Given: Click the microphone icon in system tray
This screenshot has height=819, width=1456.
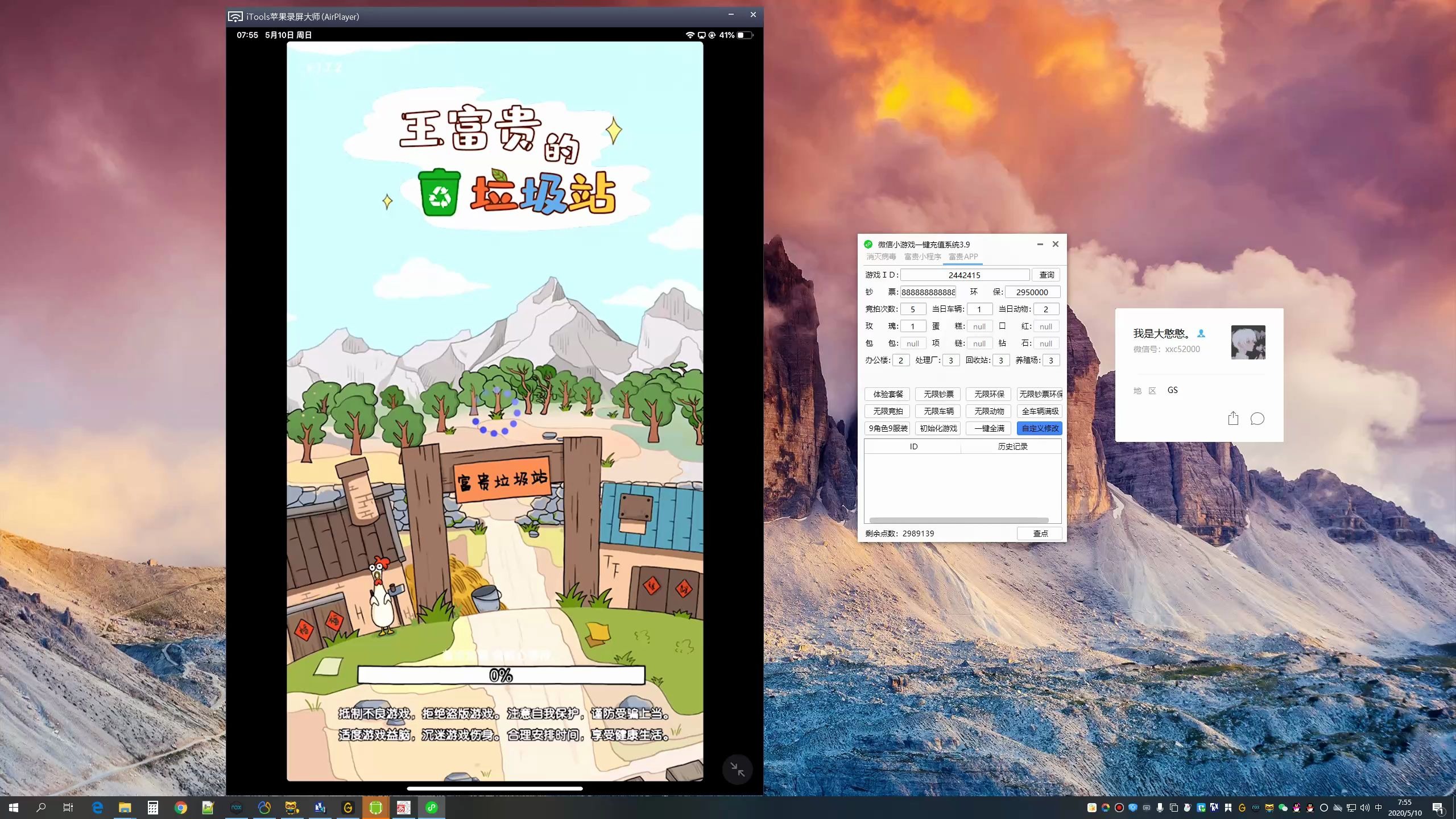Looking at the screenshot, I should (1160, 808).
